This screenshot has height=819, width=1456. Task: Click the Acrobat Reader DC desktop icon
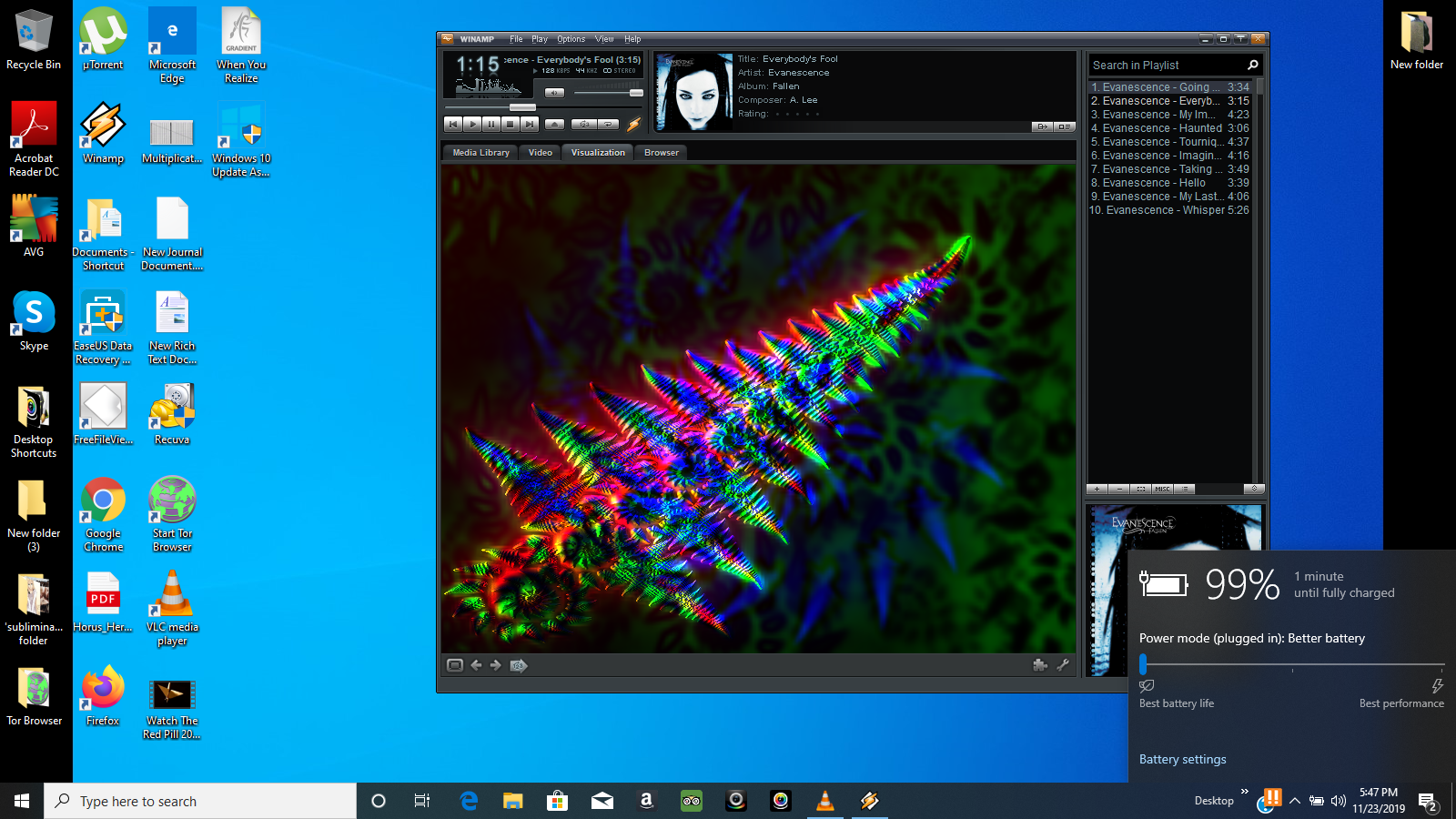tap(34, 139)
